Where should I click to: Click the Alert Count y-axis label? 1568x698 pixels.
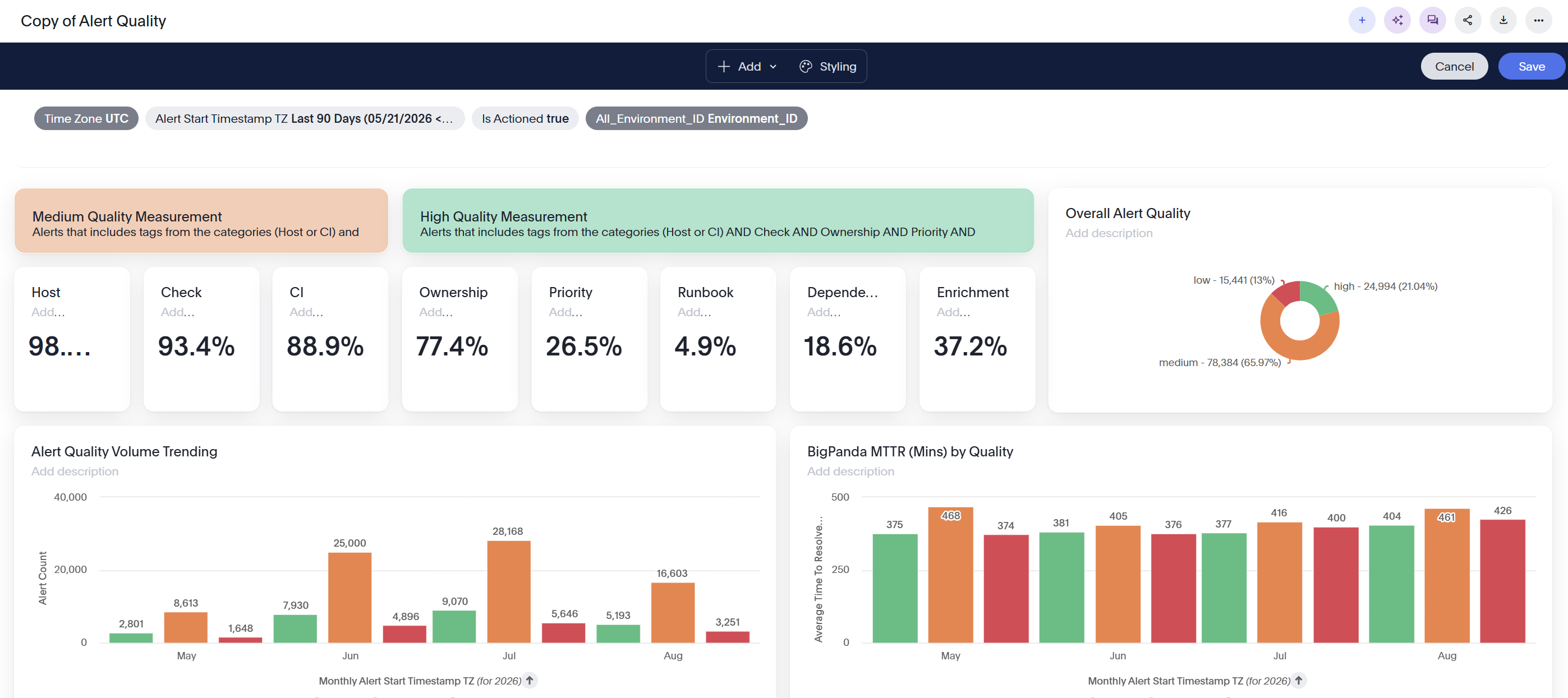click(x=43, y=578)
